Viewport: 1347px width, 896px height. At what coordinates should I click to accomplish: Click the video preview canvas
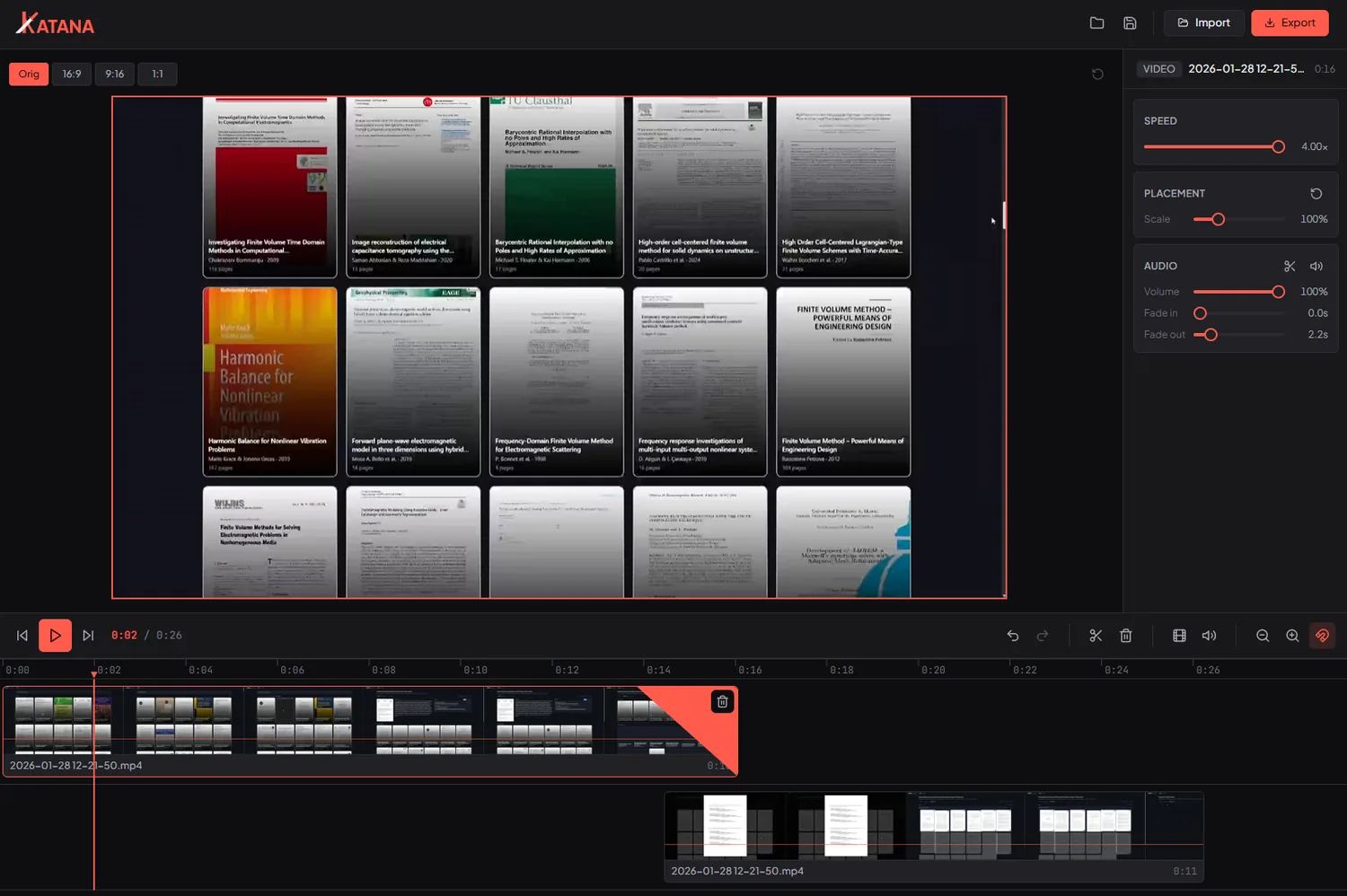pos(559,347)
